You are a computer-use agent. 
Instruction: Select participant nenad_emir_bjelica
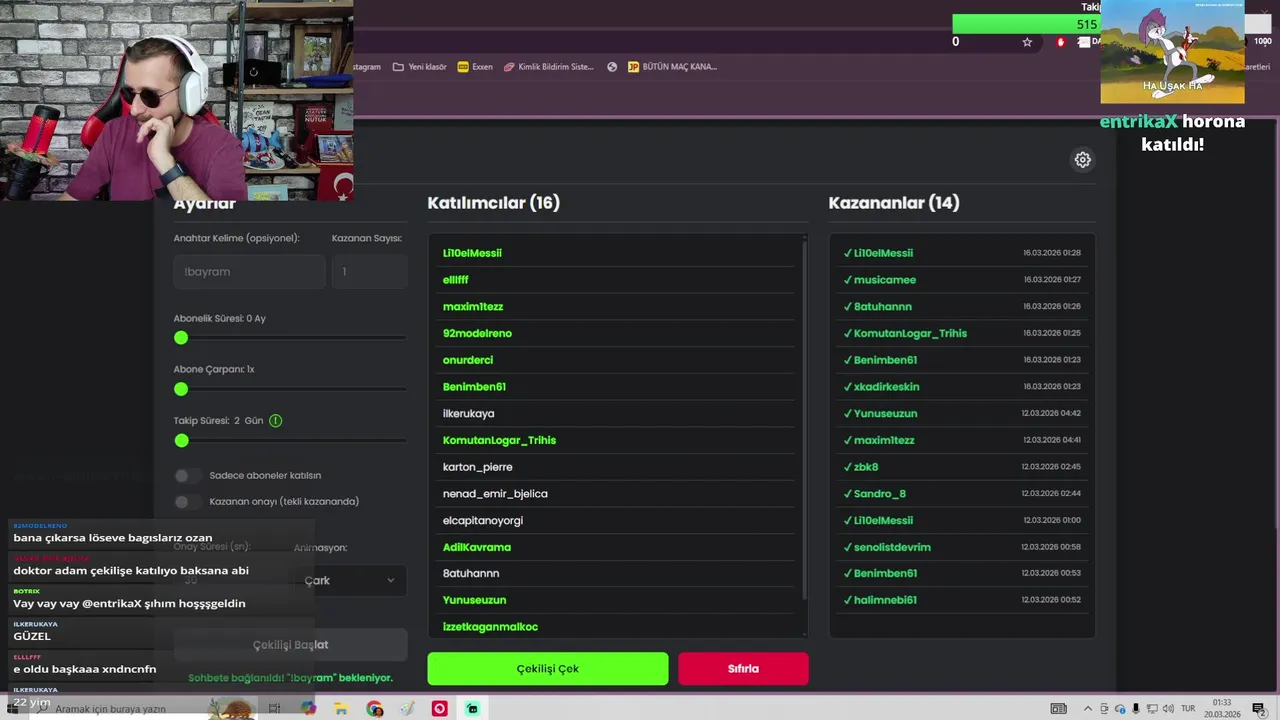click(495, 494)
